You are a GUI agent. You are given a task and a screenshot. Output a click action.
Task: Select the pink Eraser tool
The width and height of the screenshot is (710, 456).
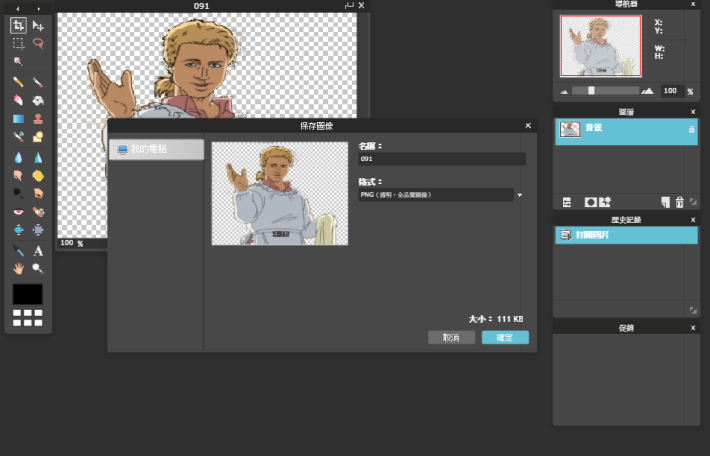pos(18,100)
